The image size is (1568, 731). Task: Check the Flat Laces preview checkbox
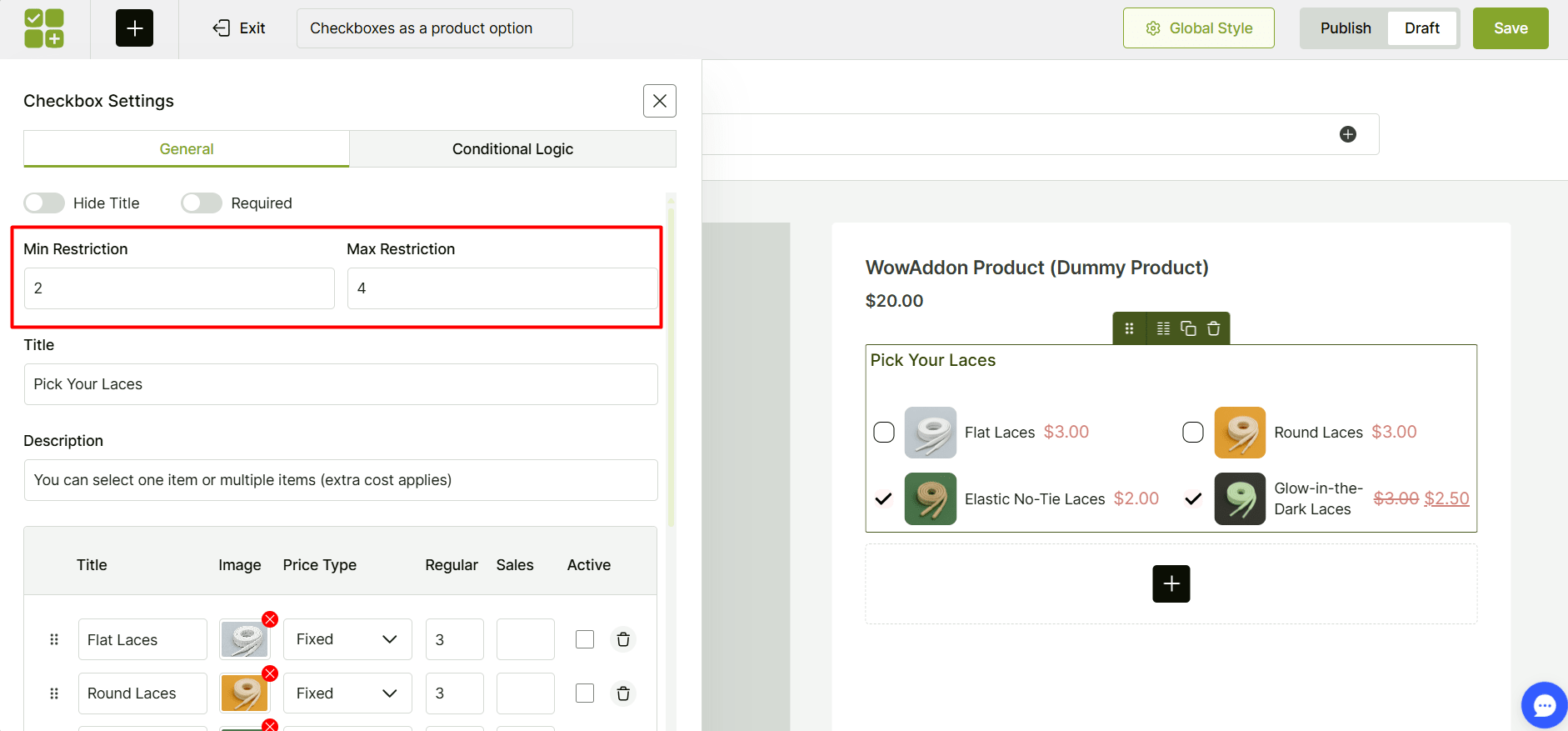884,433
